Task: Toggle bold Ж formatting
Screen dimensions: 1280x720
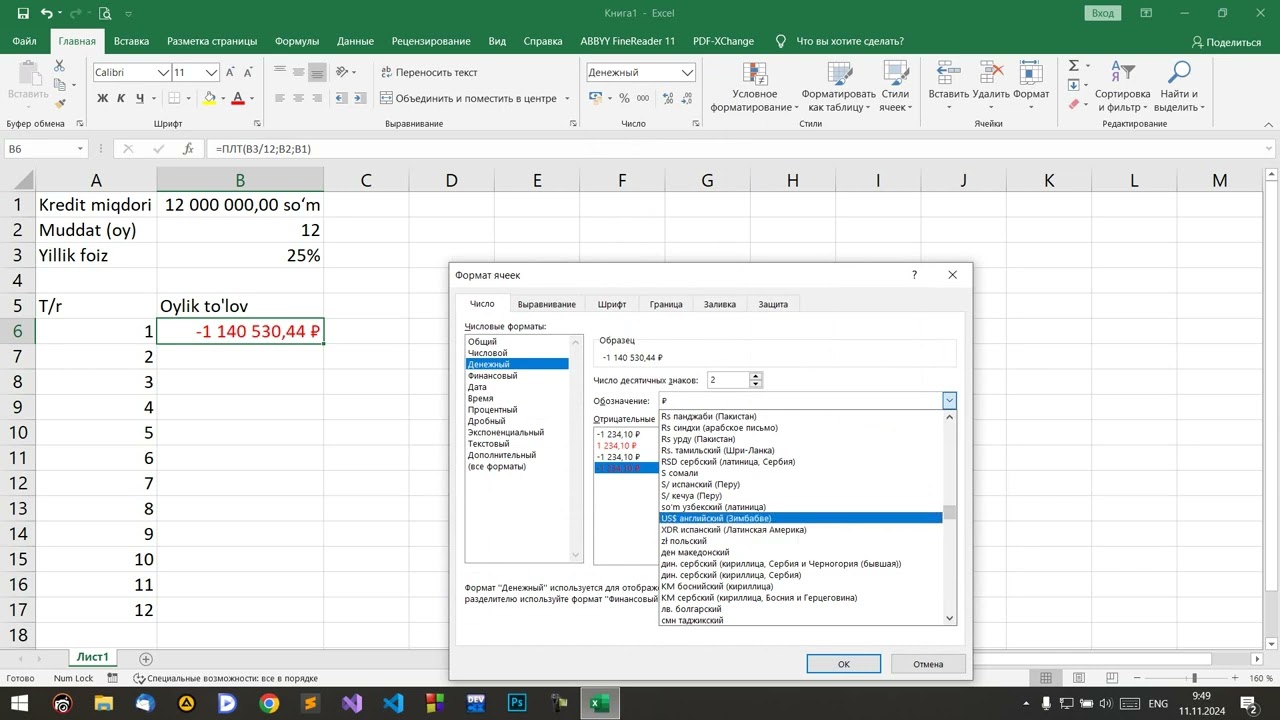Action: coord(102,98)
